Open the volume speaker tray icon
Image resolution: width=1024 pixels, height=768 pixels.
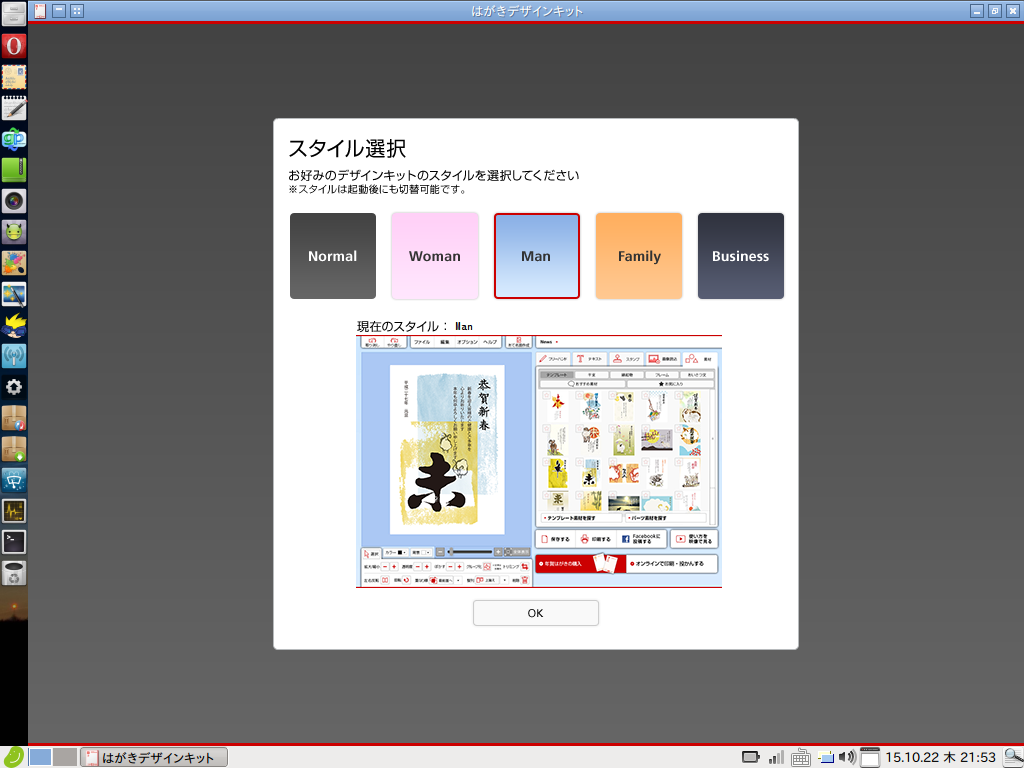(x=847, y=757)
